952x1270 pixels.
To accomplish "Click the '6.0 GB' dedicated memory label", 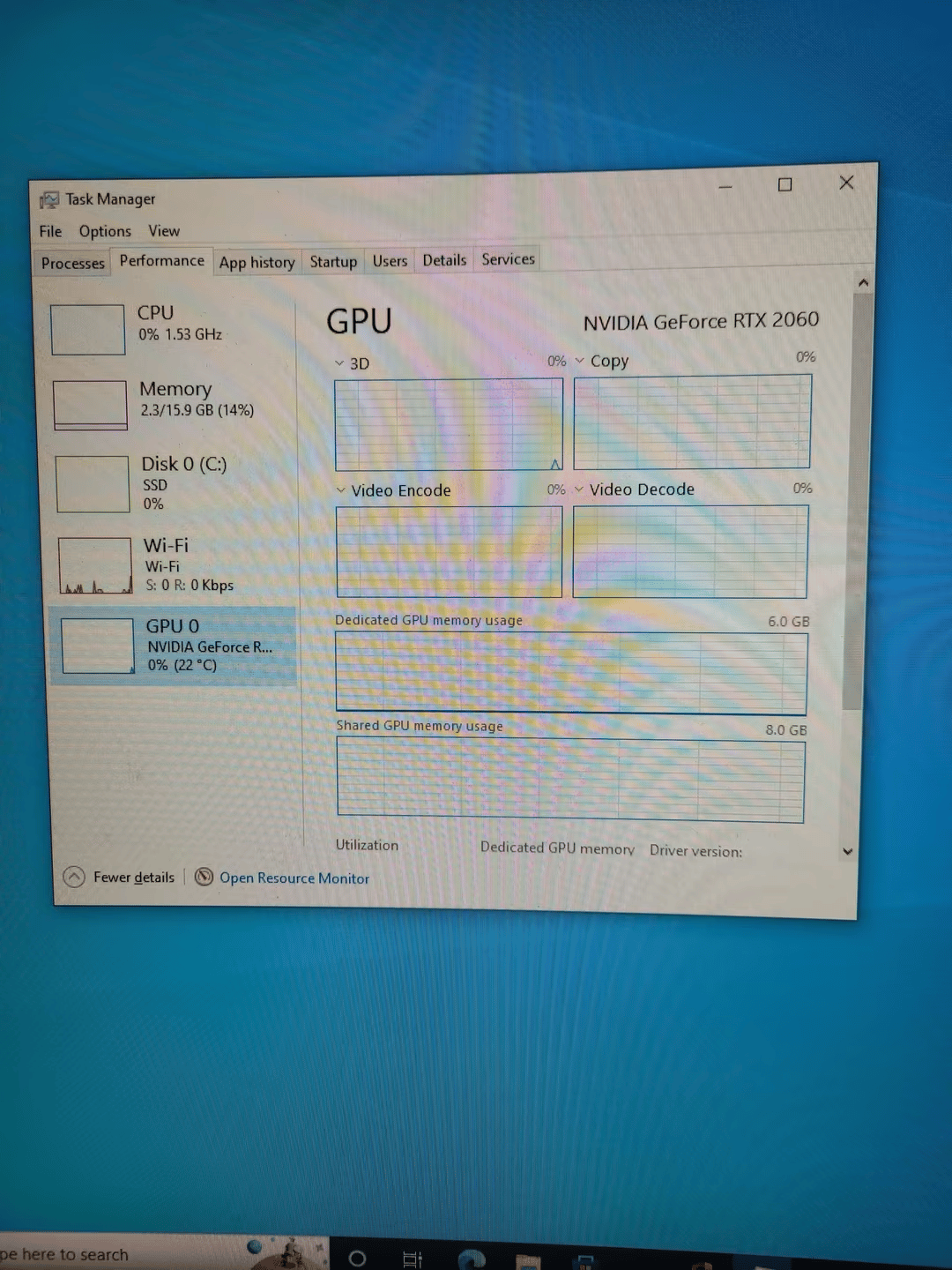I will pyautogui.click(x=788, y=622).
